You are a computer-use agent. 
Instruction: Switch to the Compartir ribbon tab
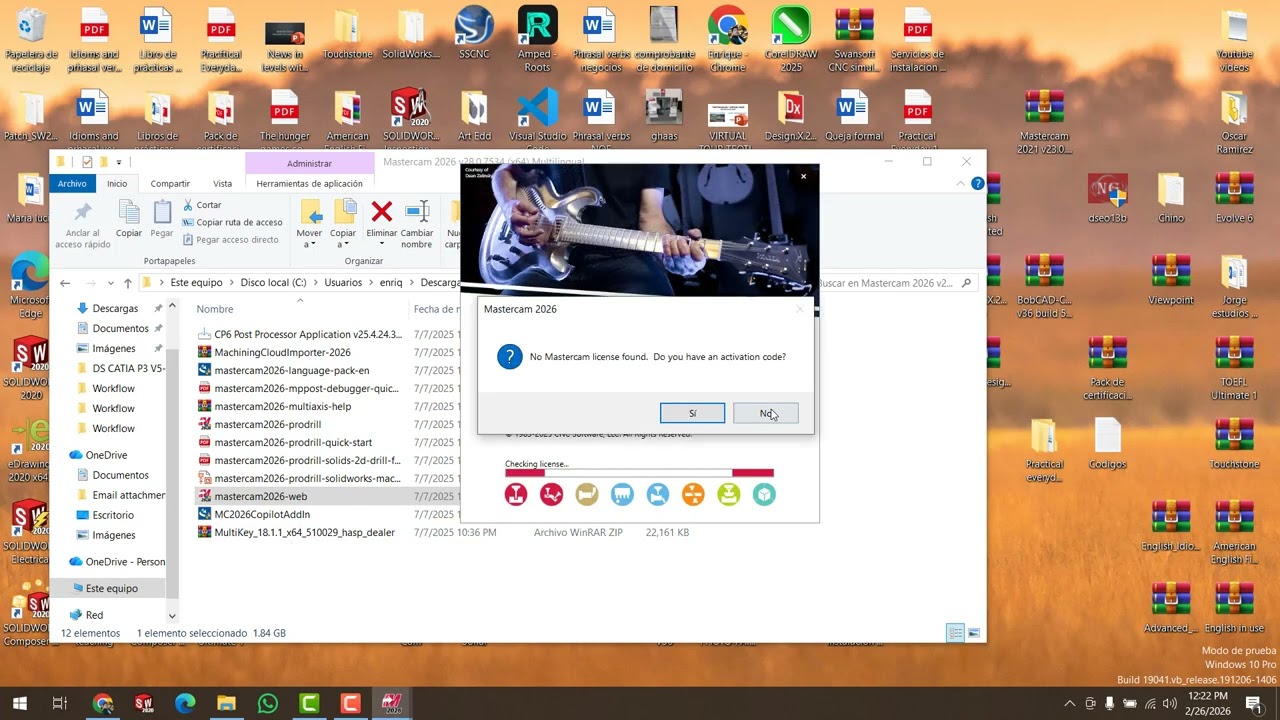(170, 184)
